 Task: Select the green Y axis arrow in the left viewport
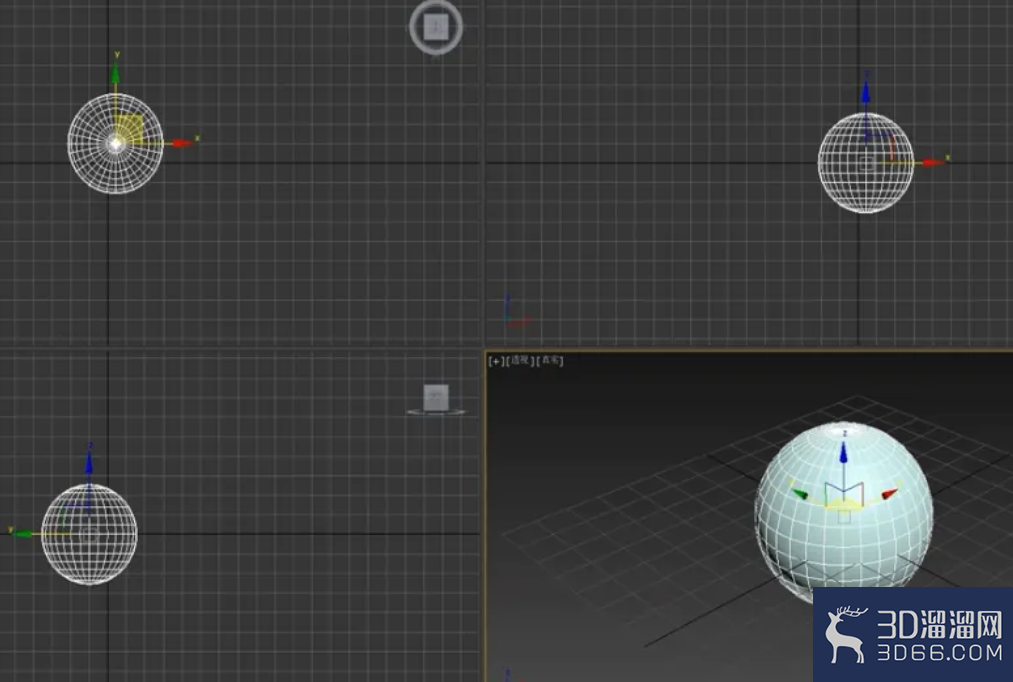click(23, 533)
